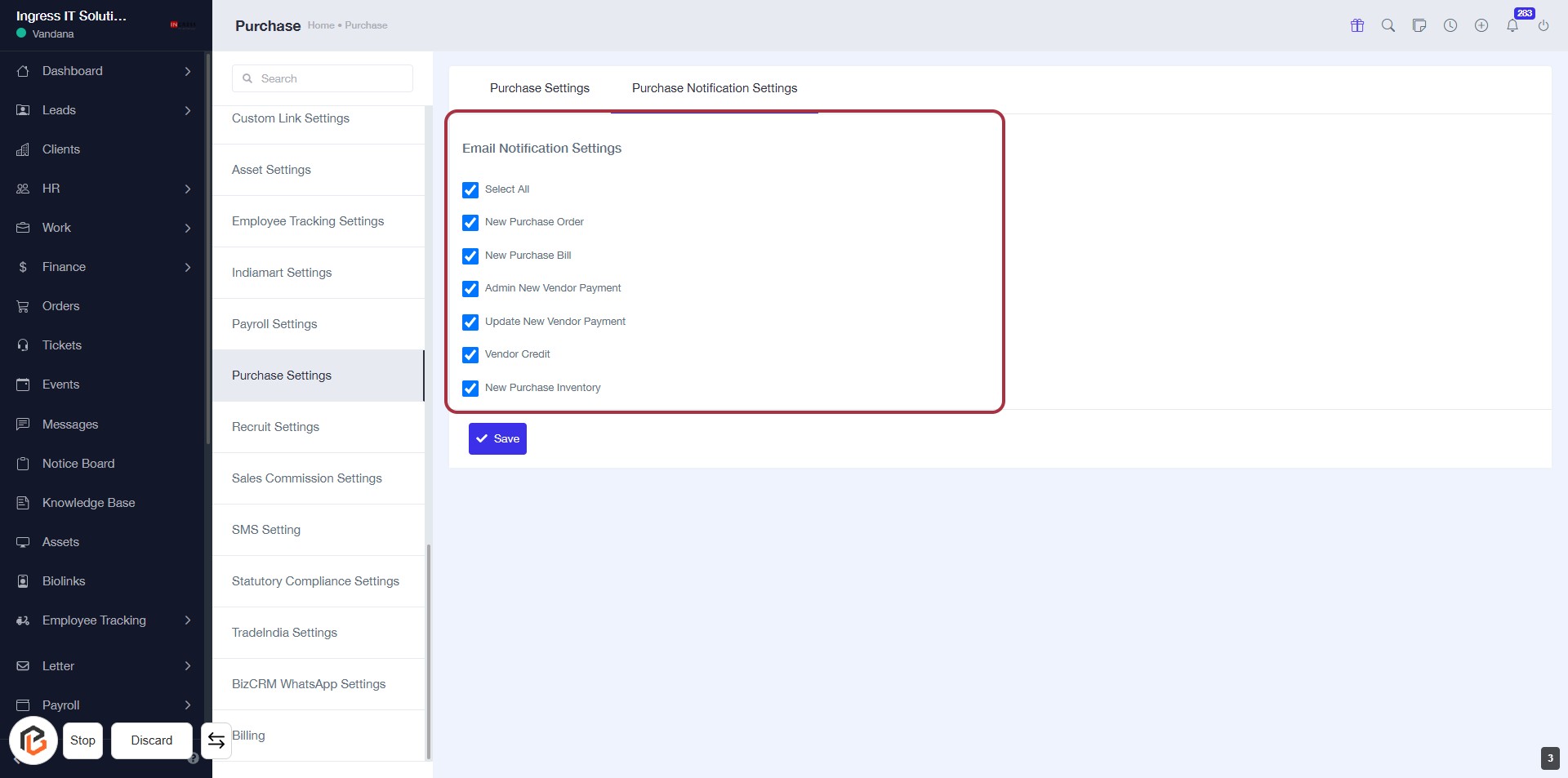Click the gift icon in top bar
Screen dimensions: 1568x778
click(1357, 25)
